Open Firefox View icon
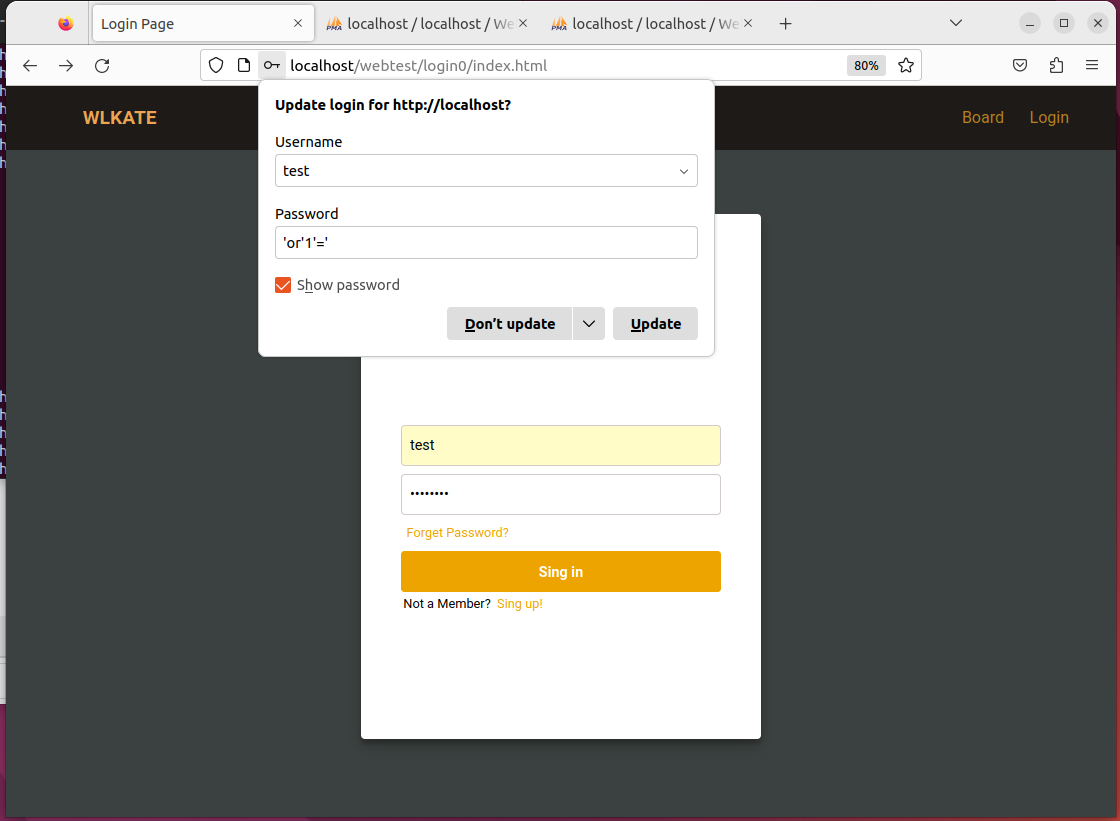Screen dimensions: 1120x821 [x=66, y=24]
